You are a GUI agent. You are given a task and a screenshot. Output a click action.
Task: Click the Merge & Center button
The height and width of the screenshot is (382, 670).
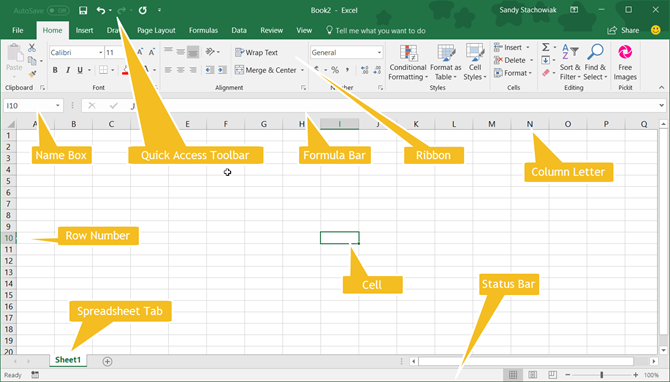pyautogui.click(x=269, y=70)
